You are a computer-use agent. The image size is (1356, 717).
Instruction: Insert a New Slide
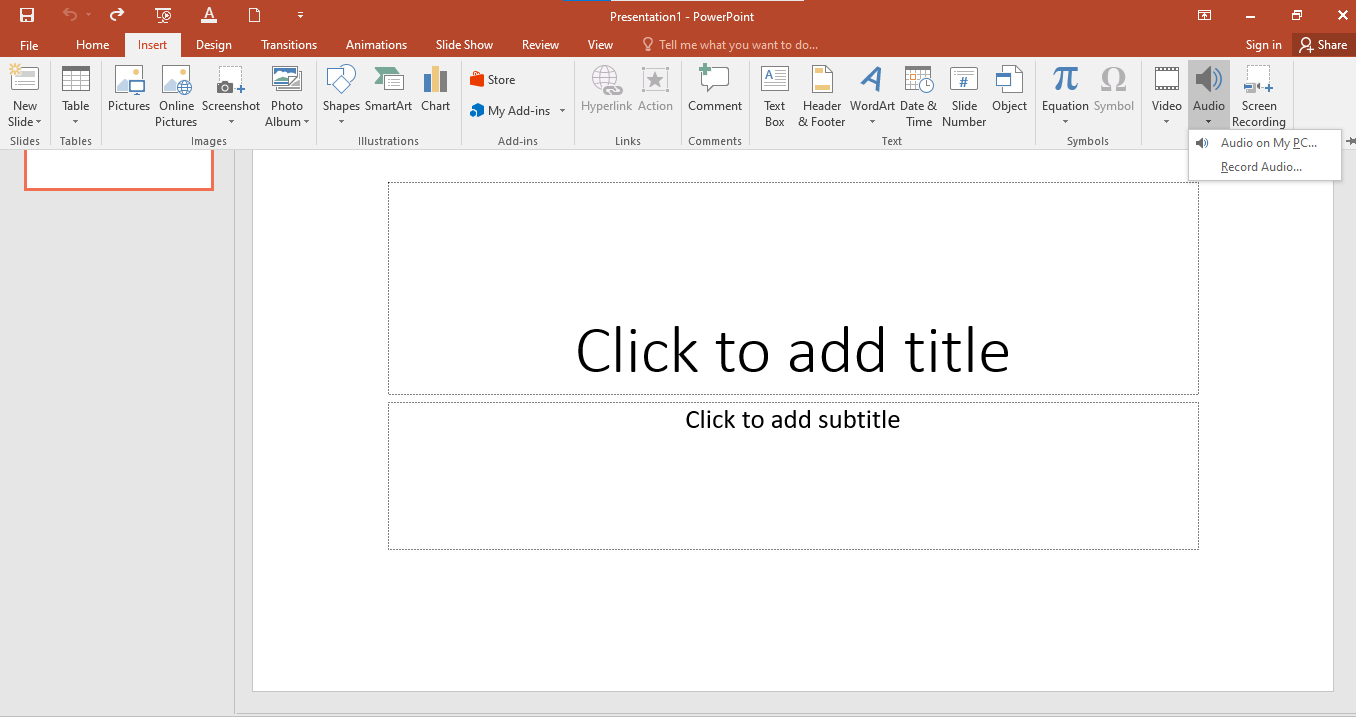click(x=25, y=81)
